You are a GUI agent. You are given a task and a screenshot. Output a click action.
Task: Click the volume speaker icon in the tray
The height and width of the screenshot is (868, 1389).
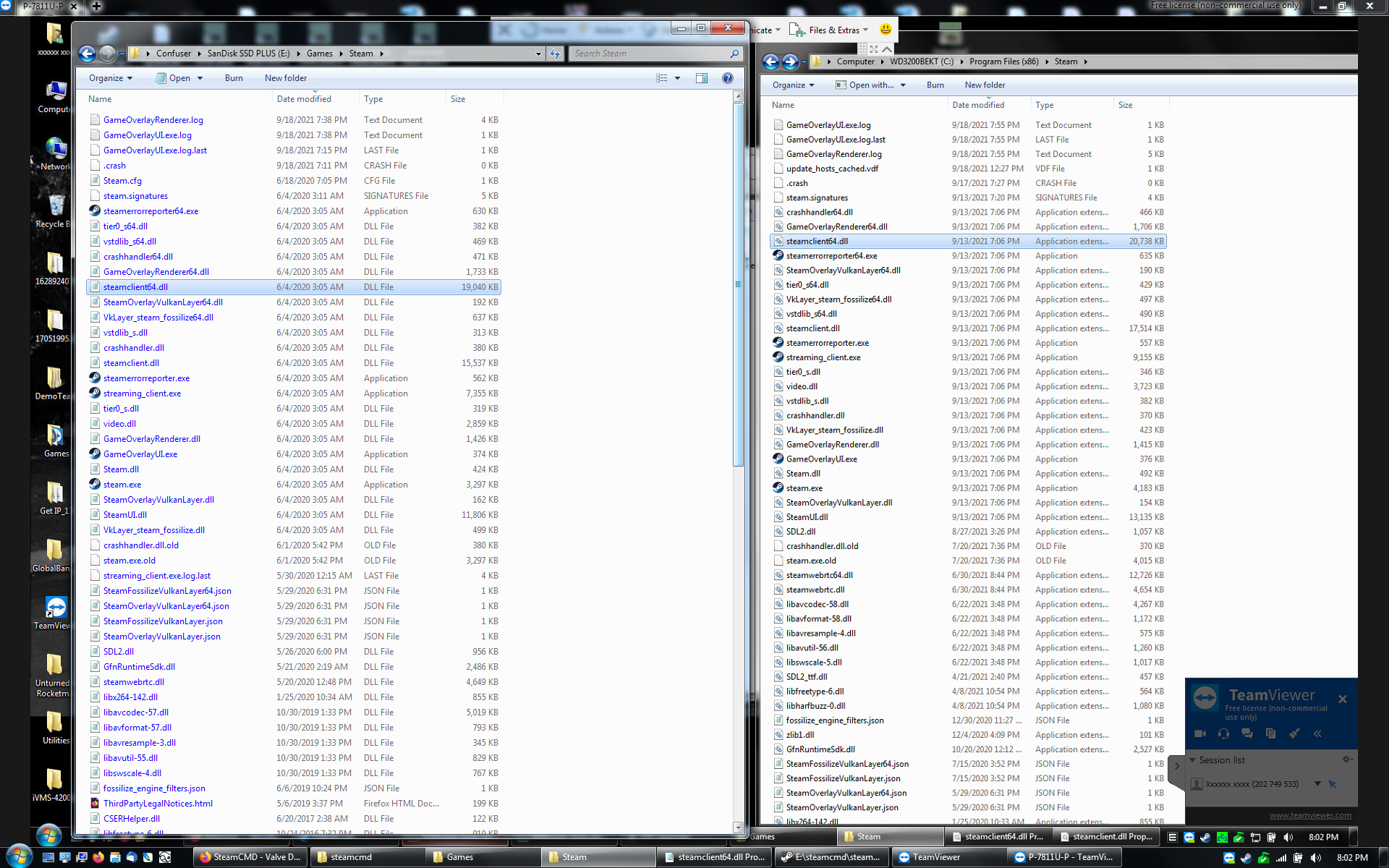[1288, 838]
